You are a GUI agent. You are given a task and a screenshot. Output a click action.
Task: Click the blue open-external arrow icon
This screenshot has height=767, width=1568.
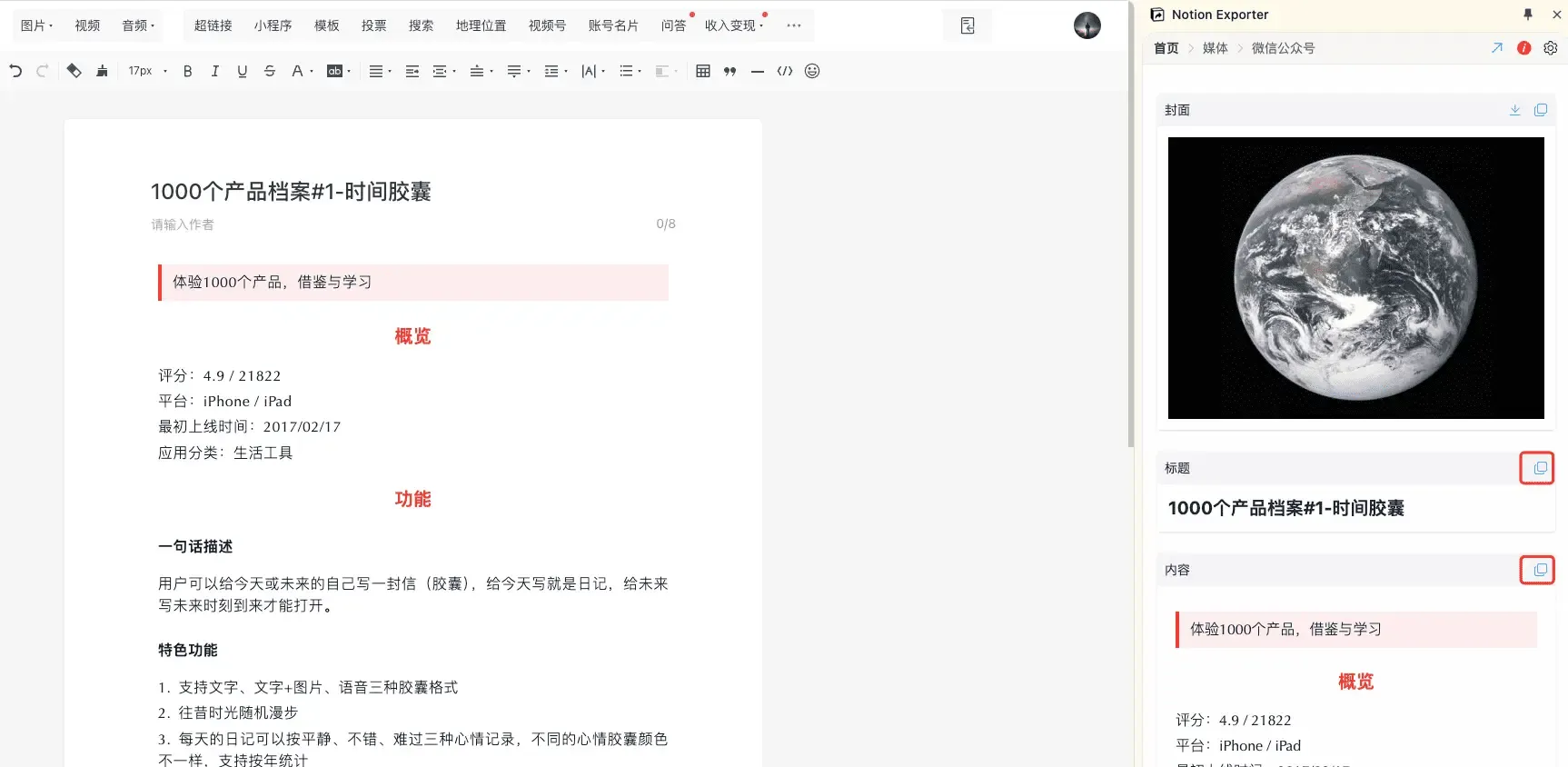tap(1497, 48)
